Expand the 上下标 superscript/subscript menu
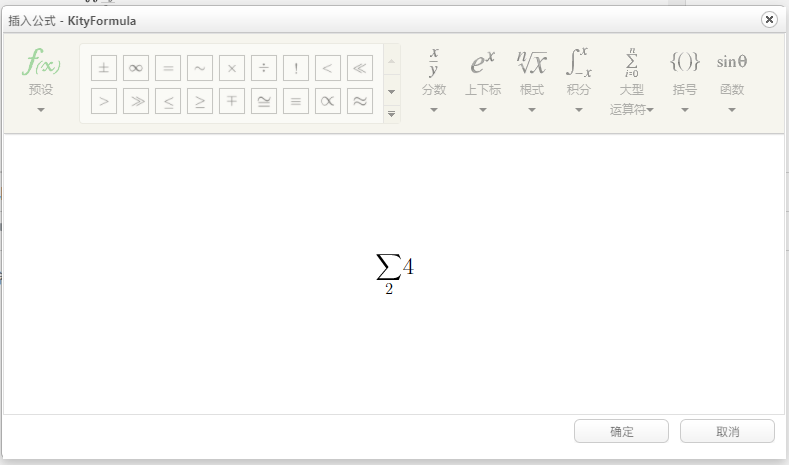Image resolution: width=789 pixels, height=465 pixels. click(x=483, y=80)
